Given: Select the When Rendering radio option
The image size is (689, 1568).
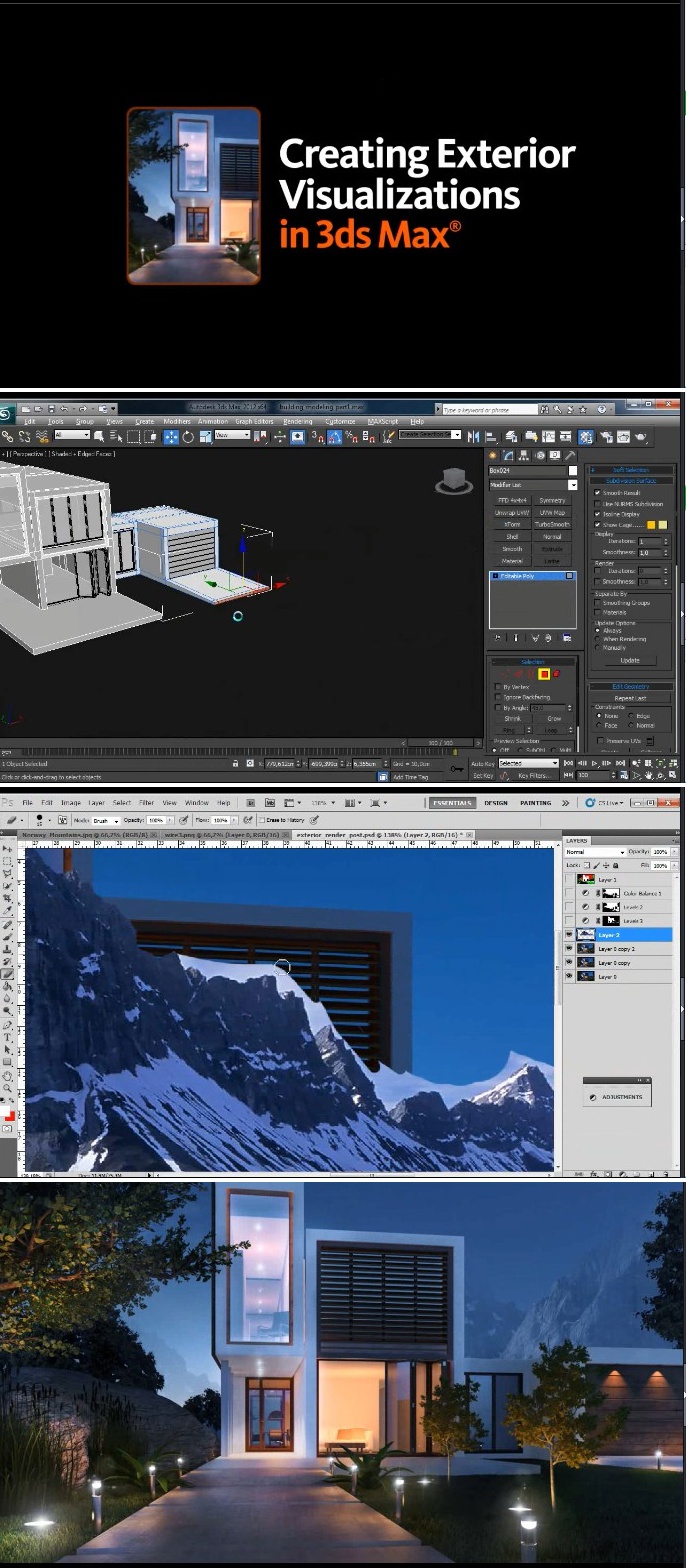Looking at the screenshot, I should tap(598, 639).
